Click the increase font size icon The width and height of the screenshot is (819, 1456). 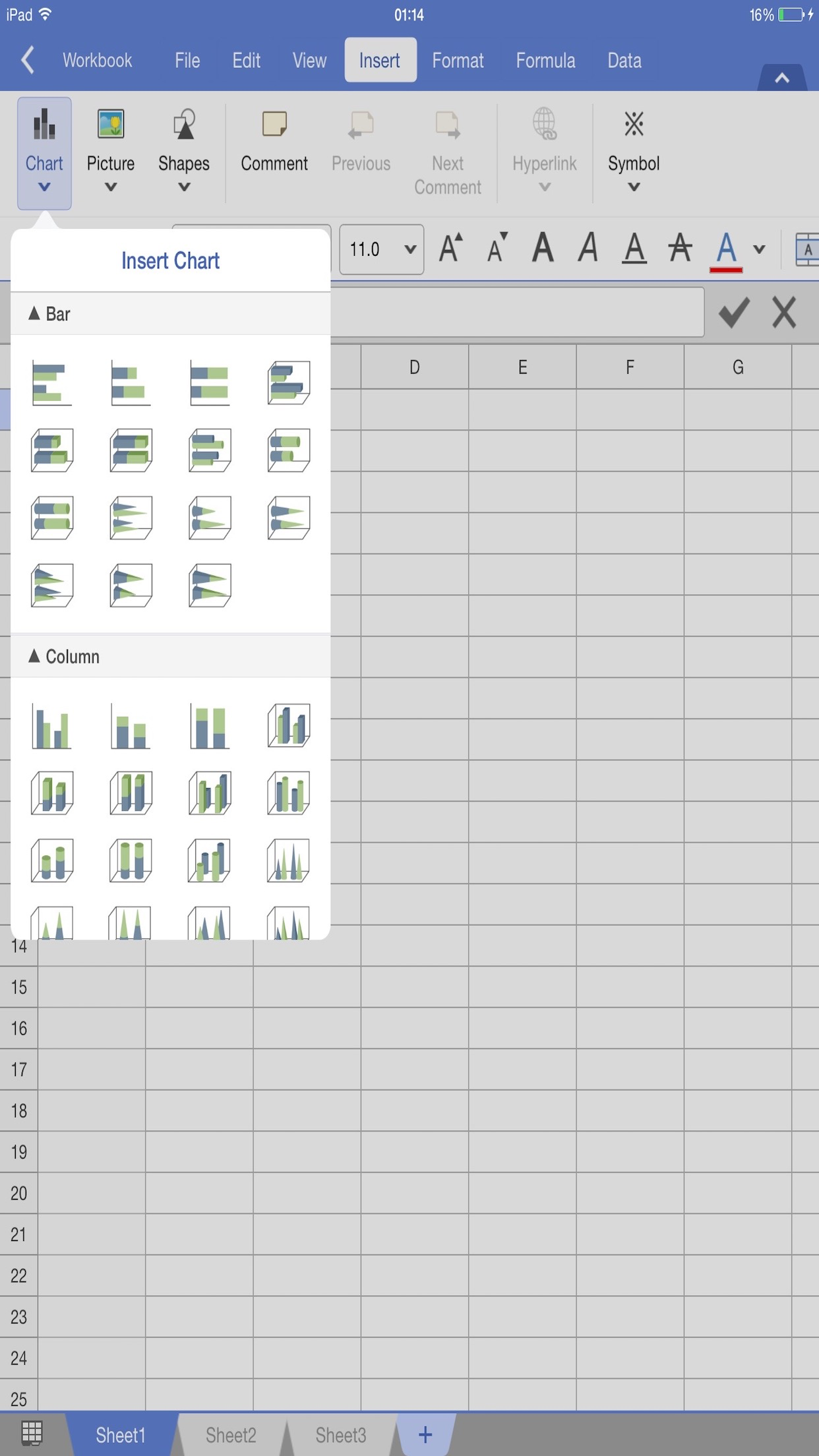(452, 249)
